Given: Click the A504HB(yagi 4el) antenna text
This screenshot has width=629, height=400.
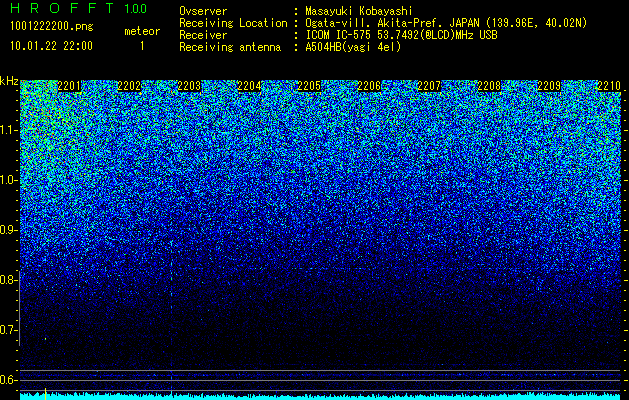Looking at the screenshot, I should 353,47.
